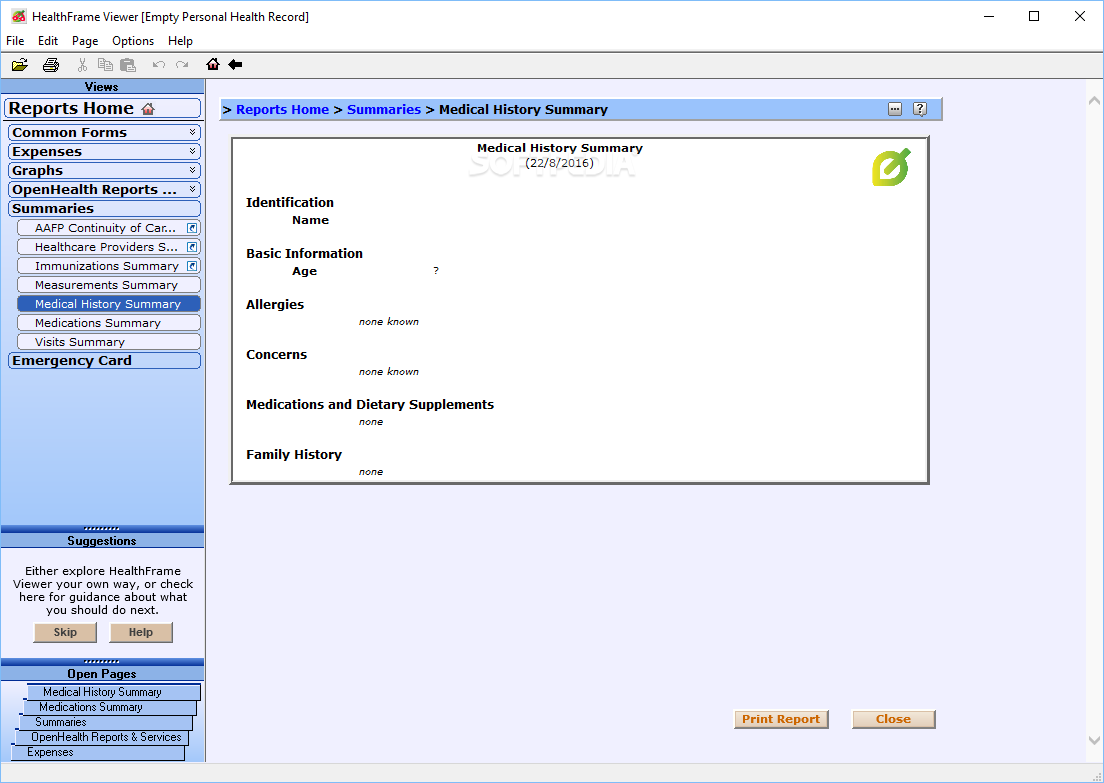Follow the Reports Home breadcrumb link
1104x783 pixels.
click(x=282, y=109)
